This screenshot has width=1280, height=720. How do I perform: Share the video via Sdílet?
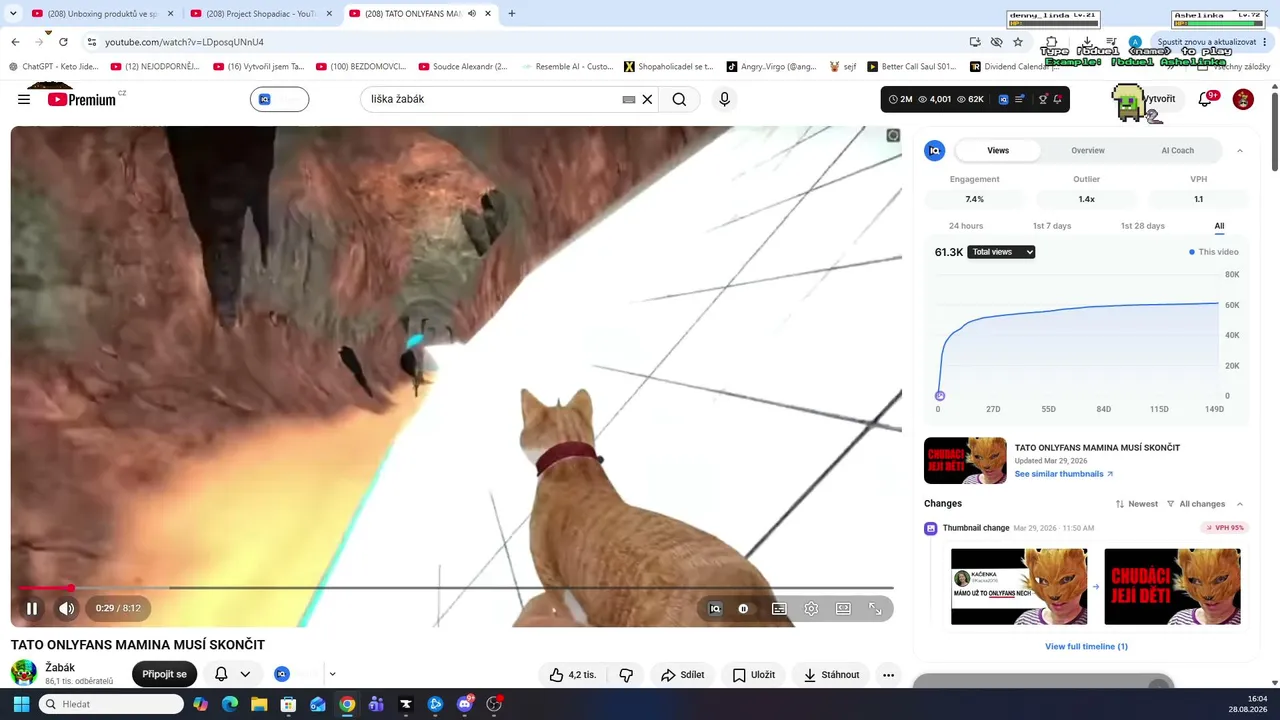pyautogui.click(x=682, y=675)
